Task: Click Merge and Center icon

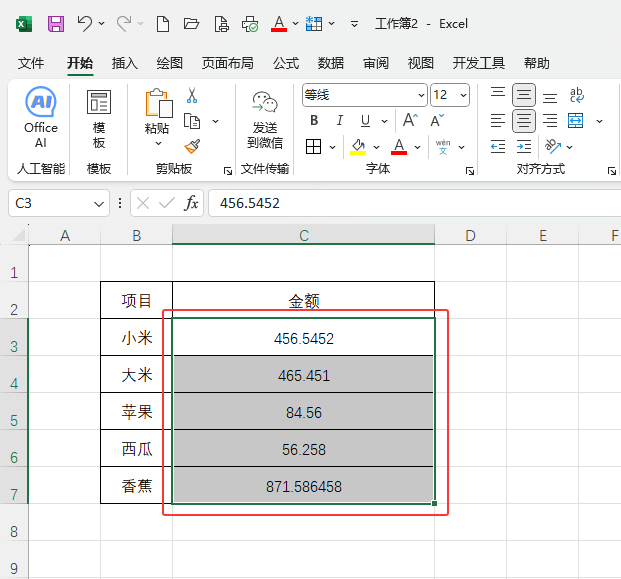Action: 575,121
